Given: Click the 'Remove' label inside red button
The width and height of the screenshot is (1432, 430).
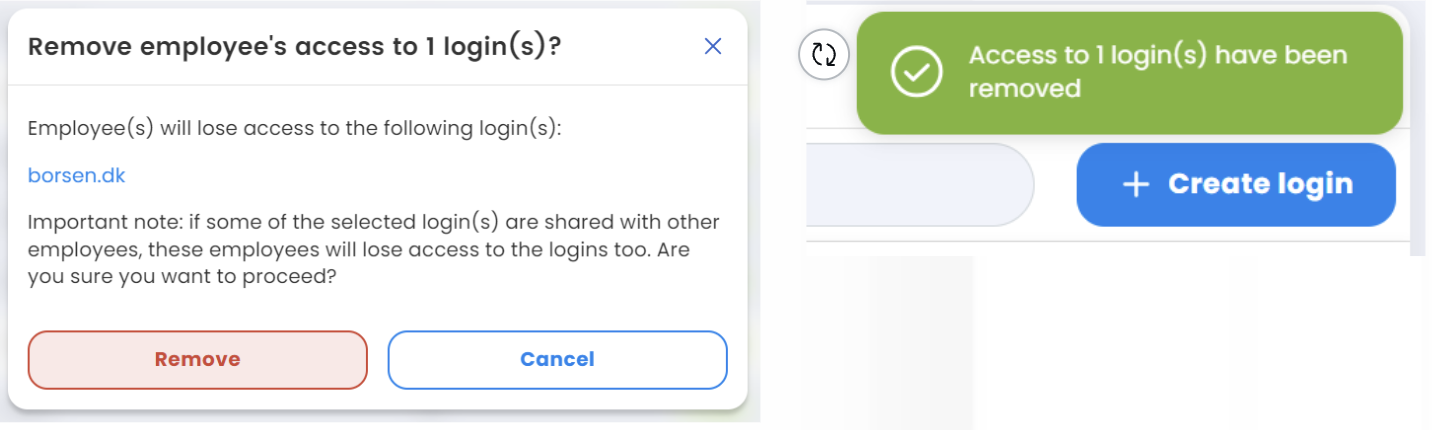Looking at the screenshot, I should (x=198, y=360).
